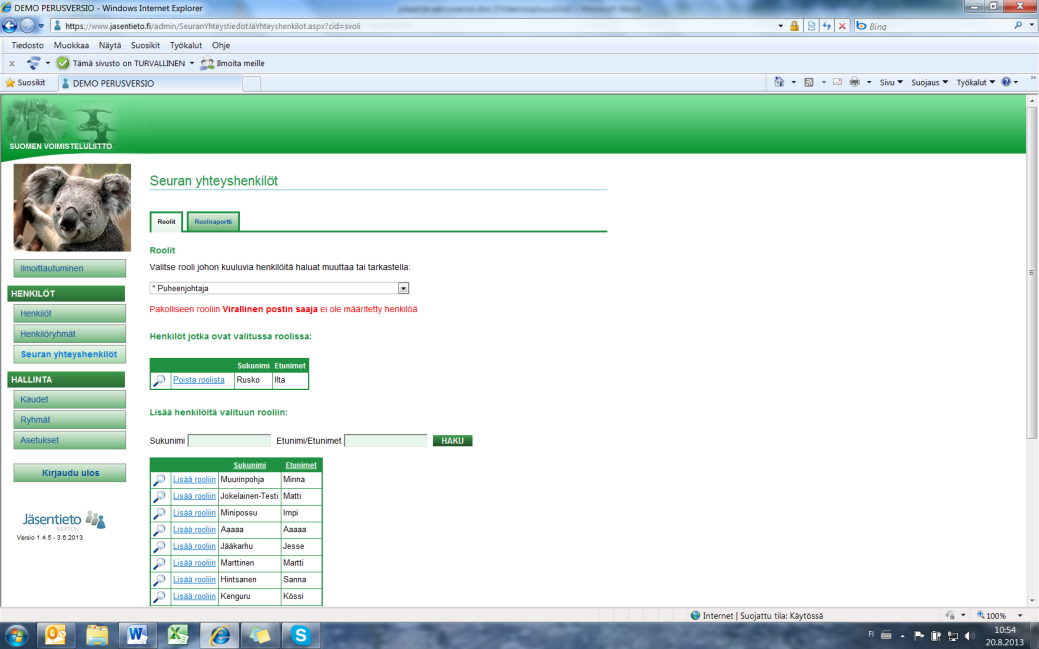The height and width of the screenshot is (649, 1039).
Task: Click the magnifier icon beside Aaaaa
Action: (159, 530)
